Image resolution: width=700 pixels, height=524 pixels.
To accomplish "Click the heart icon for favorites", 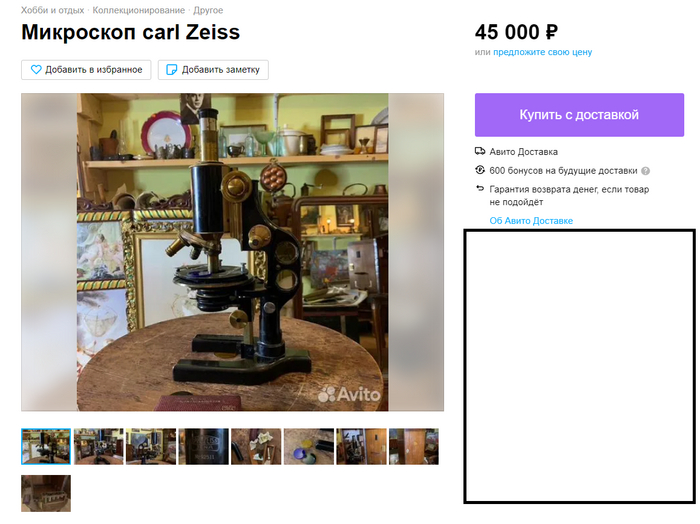I will coord(36,70).
